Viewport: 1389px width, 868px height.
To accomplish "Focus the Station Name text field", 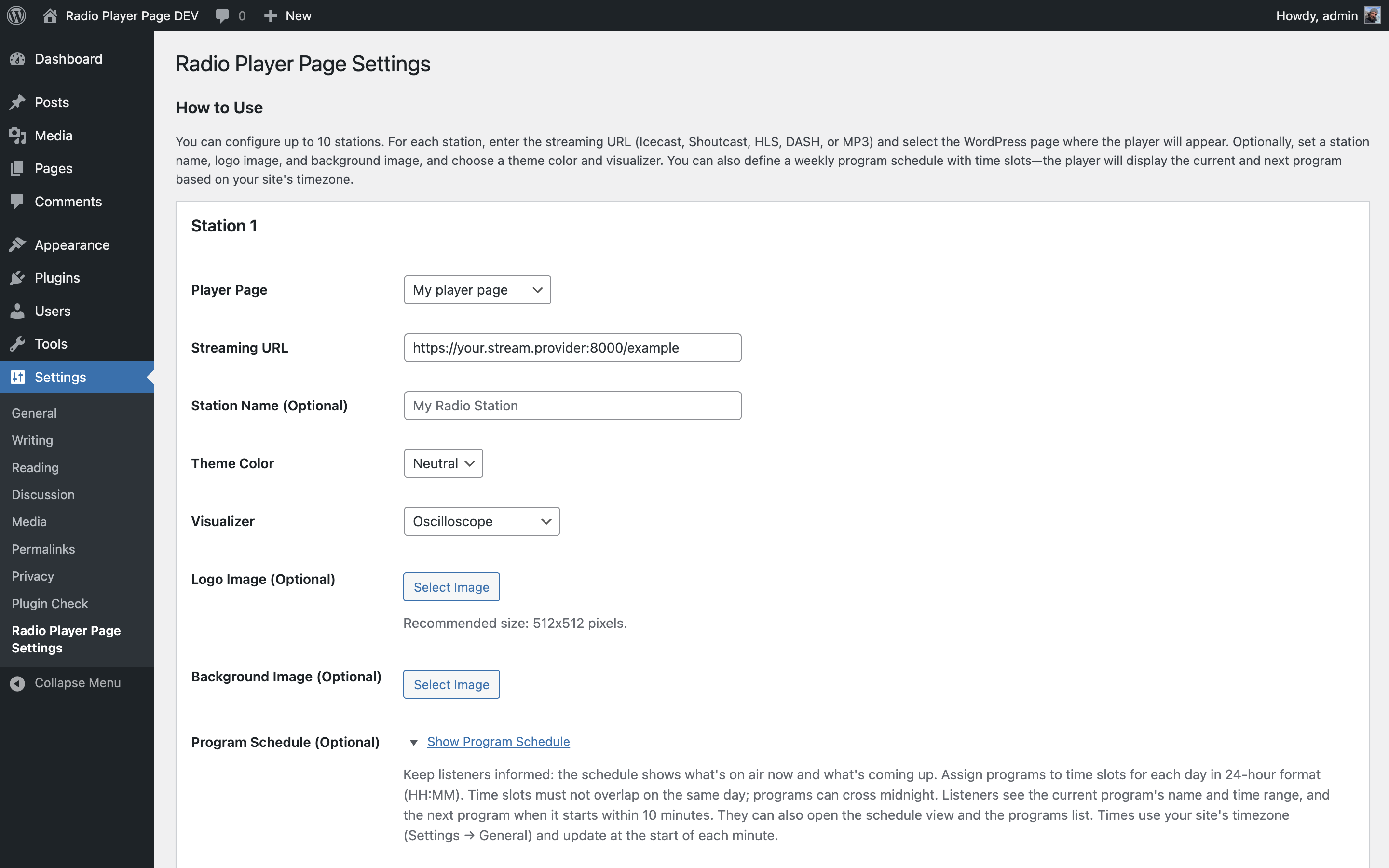I will (572, 405).
